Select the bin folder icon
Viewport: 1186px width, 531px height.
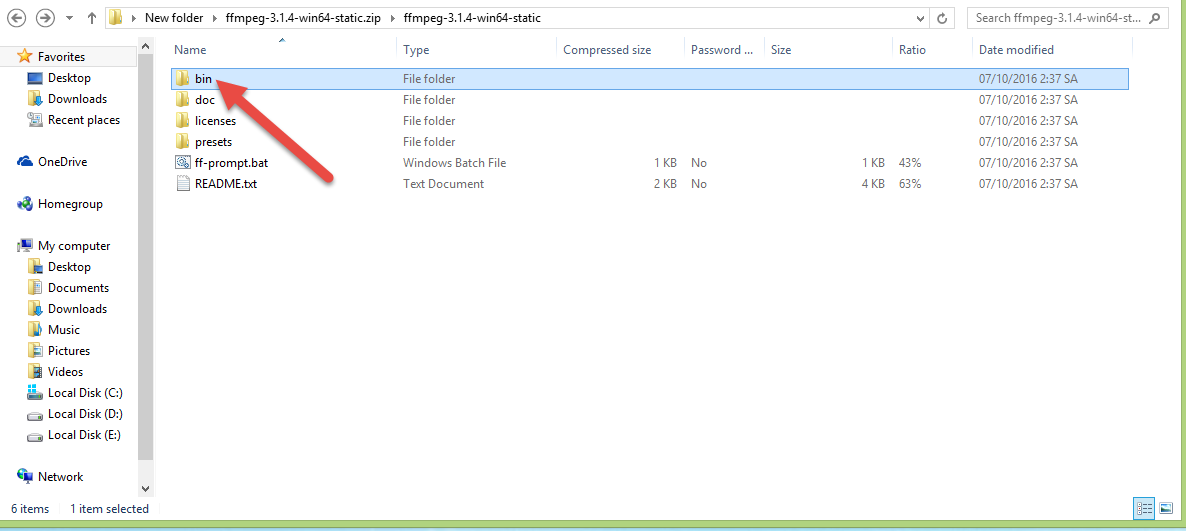tap(182, 78)
